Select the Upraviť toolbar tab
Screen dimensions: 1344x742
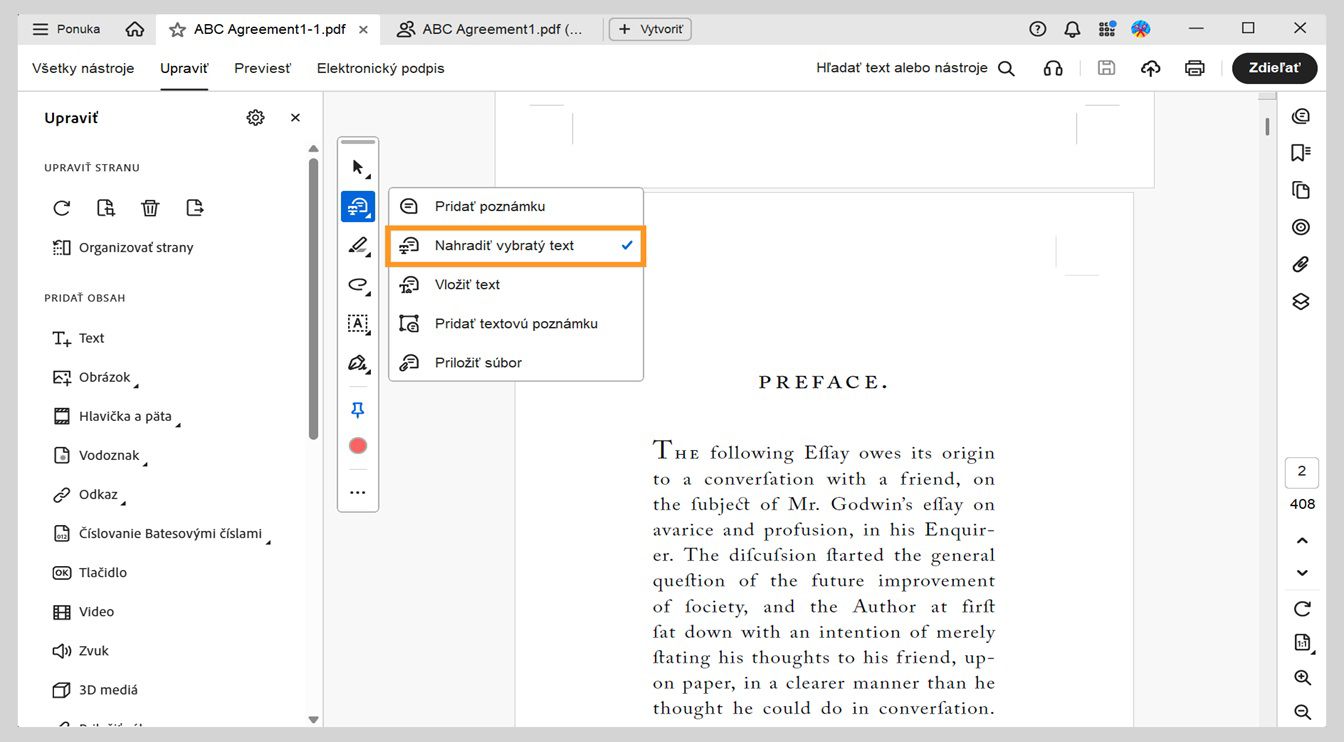[x=184, y=68]
